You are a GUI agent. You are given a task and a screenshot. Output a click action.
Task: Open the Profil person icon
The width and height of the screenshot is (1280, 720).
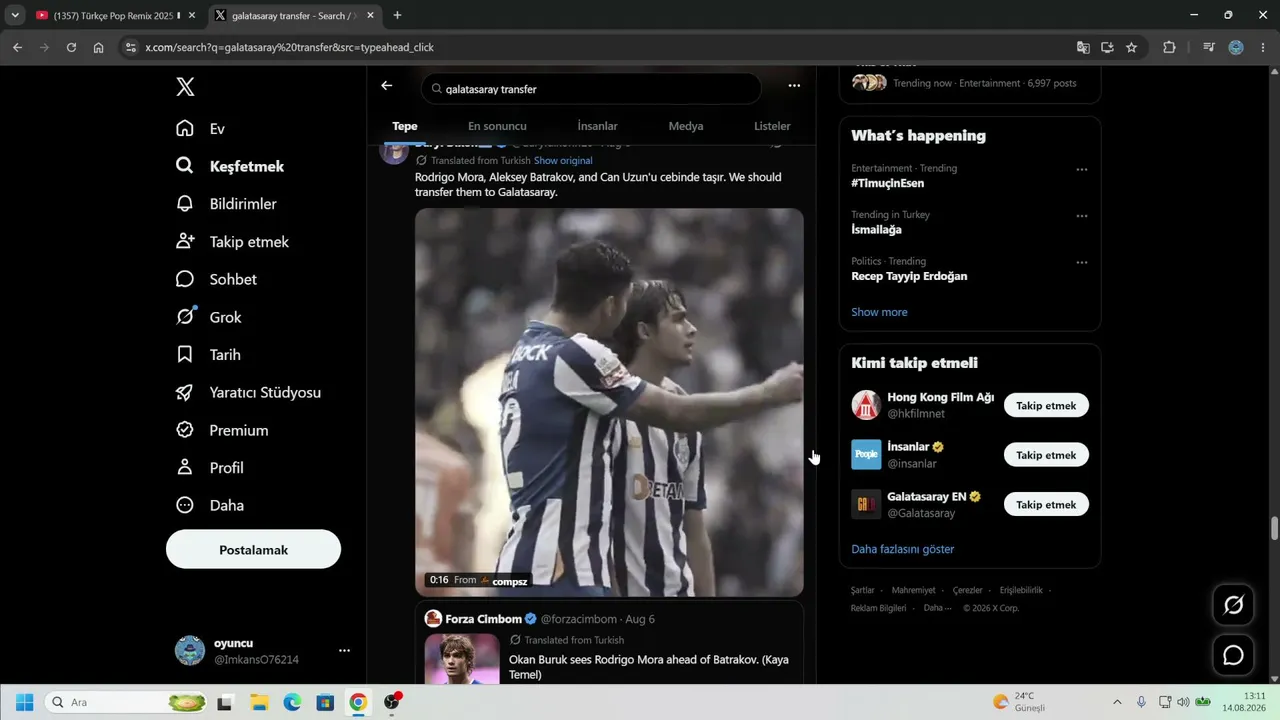[185, 468]
